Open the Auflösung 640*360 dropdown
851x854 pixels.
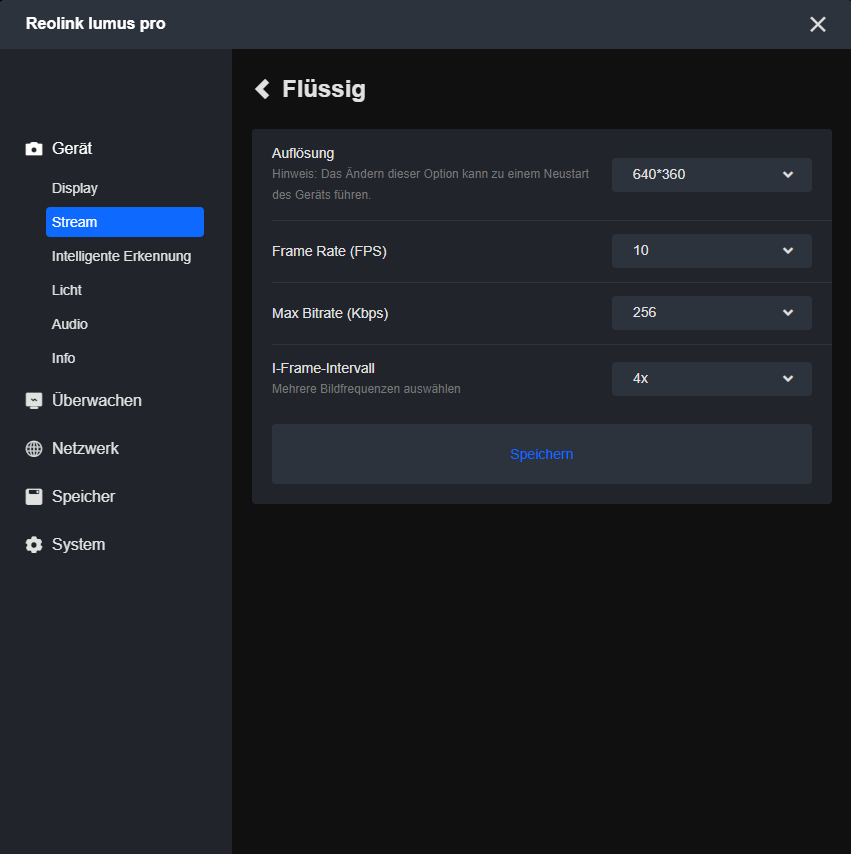coord(712,175)
